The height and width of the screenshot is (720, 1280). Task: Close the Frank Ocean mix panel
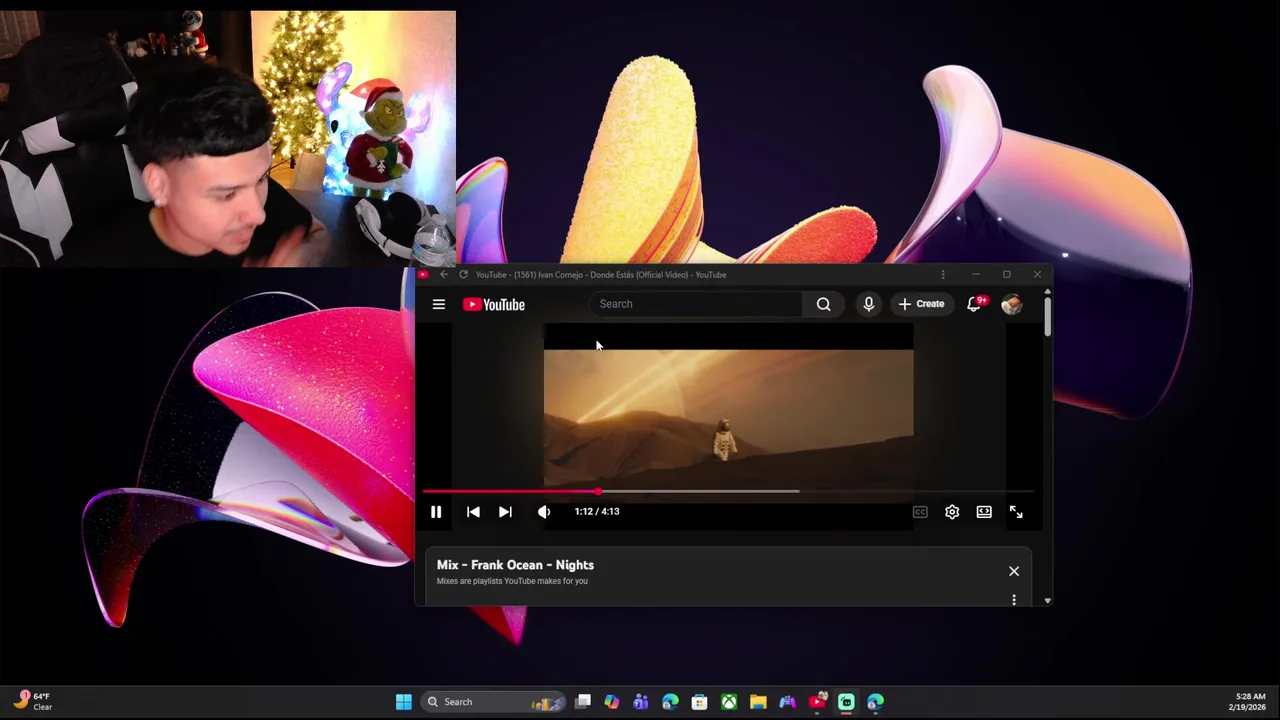click(1014, 571)
